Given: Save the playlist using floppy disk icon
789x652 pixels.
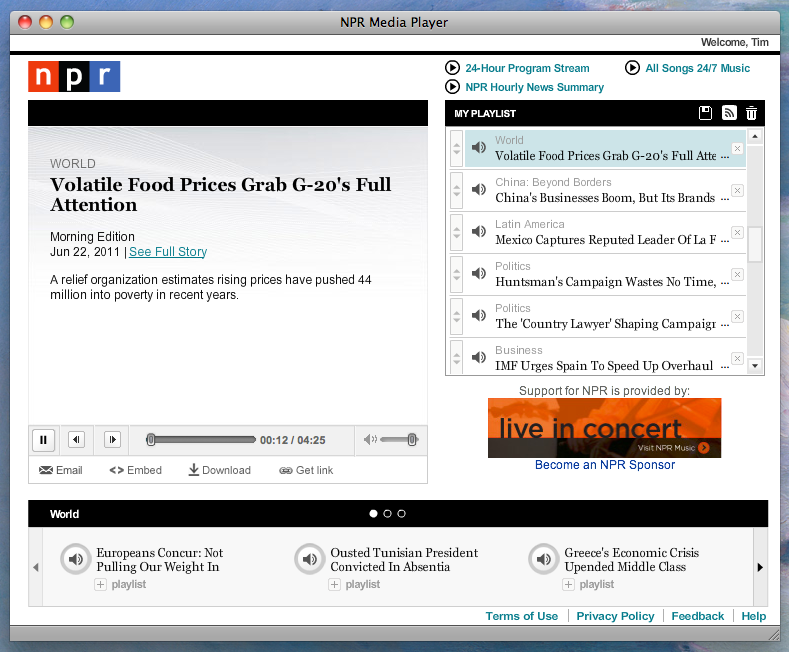Looking at the screenshot, I should 705,114.
